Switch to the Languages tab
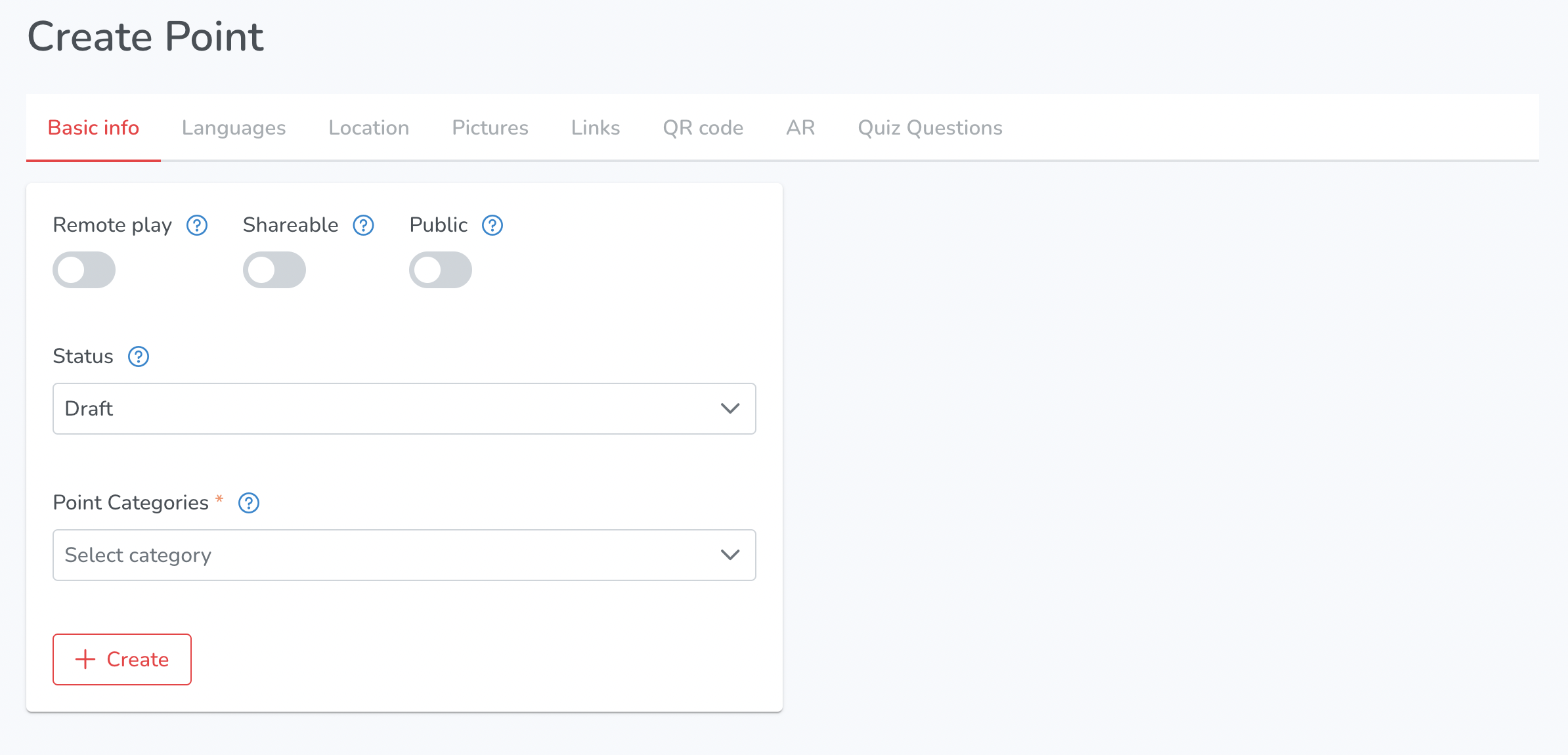Viewport: 1568px width, 755px height. pos(234,127)
